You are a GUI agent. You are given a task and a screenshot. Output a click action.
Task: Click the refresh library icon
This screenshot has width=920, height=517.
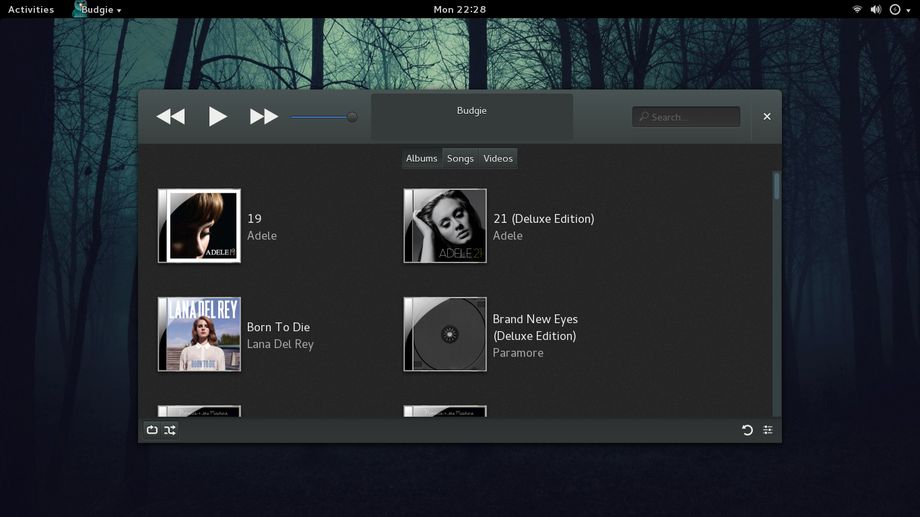(x=747, y=430)
